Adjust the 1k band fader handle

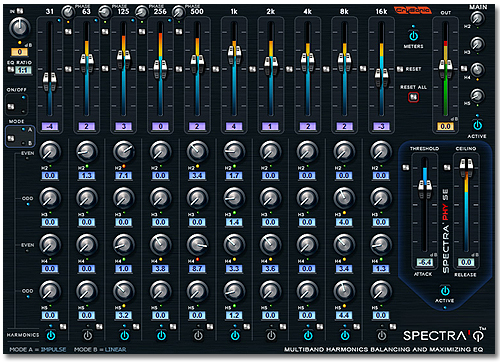click(234, 55)
